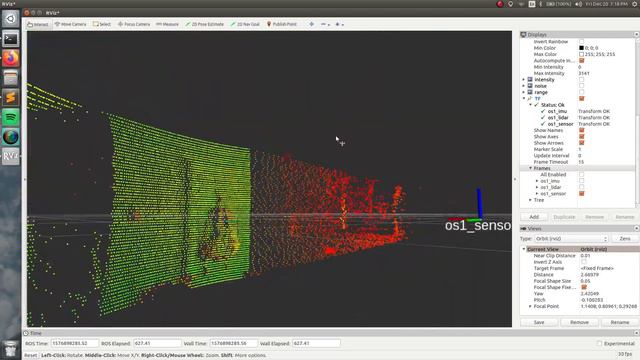The image size is (640, 360).
Task: Select the Interact tool
Action: pyautogui.click(x=38, y=24)
